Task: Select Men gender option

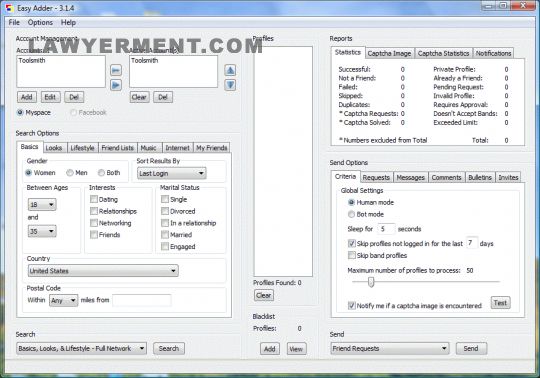Action: click(70, 172)
